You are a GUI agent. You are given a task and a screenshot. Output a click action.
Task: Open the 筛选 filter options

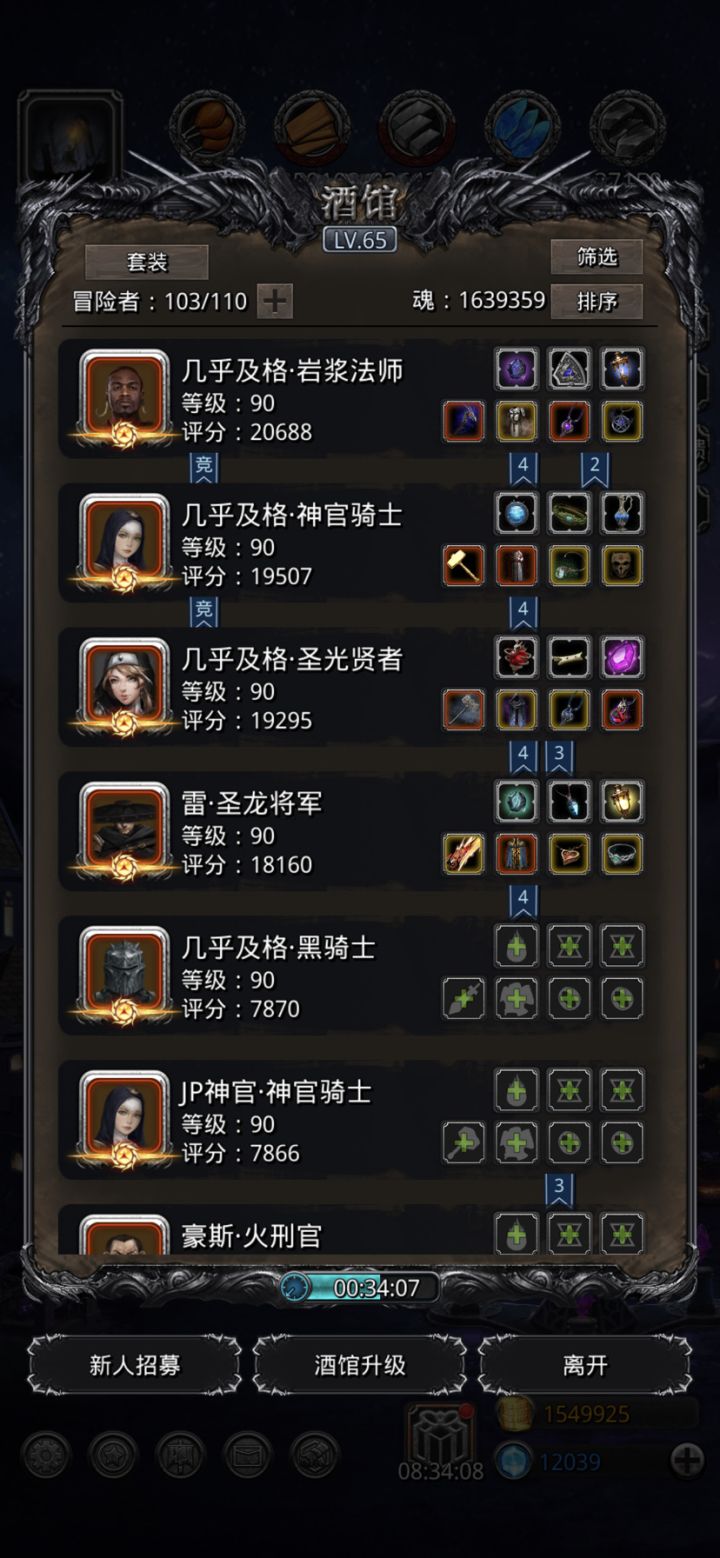click(596, 257)
